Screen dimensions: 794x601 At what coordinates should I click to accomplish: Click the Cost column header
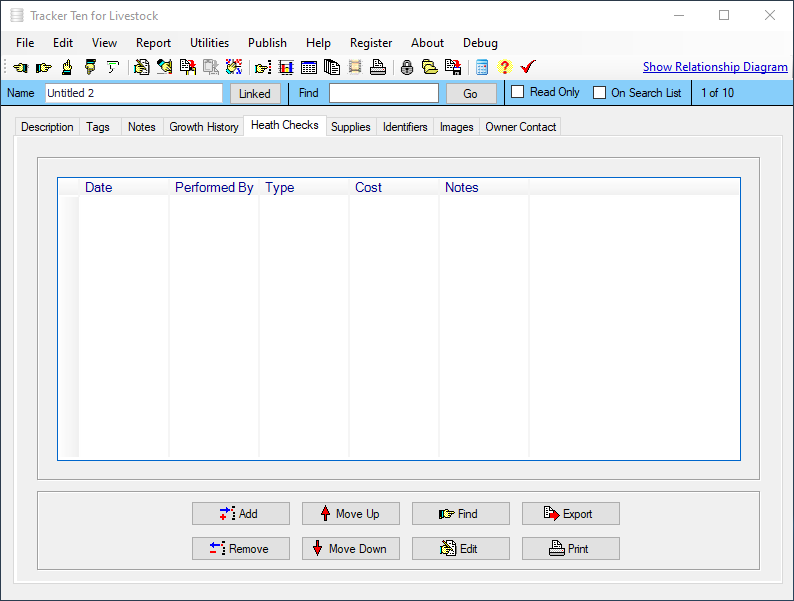tap(394, 187)
